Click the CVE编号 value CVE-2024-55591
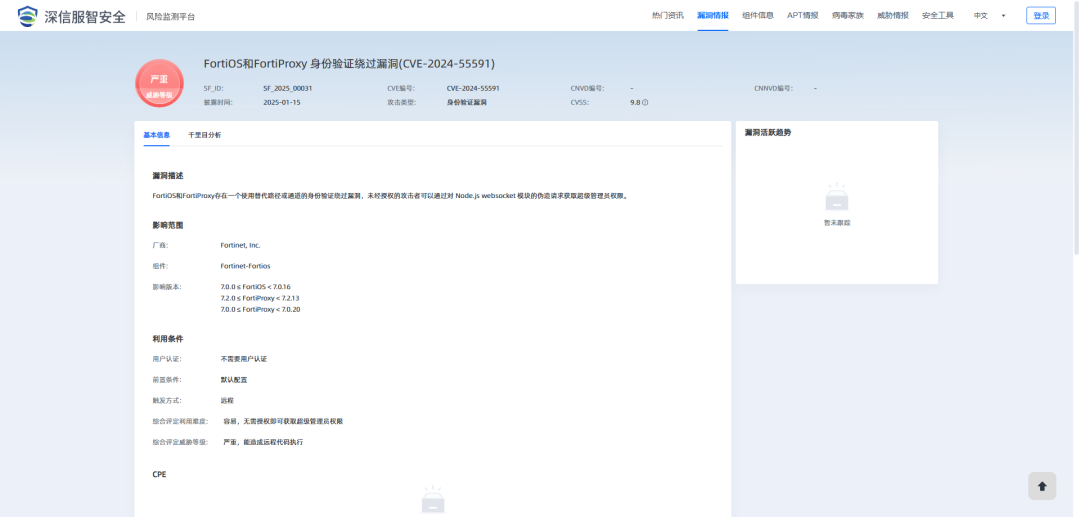 click(x=472, y=89)
